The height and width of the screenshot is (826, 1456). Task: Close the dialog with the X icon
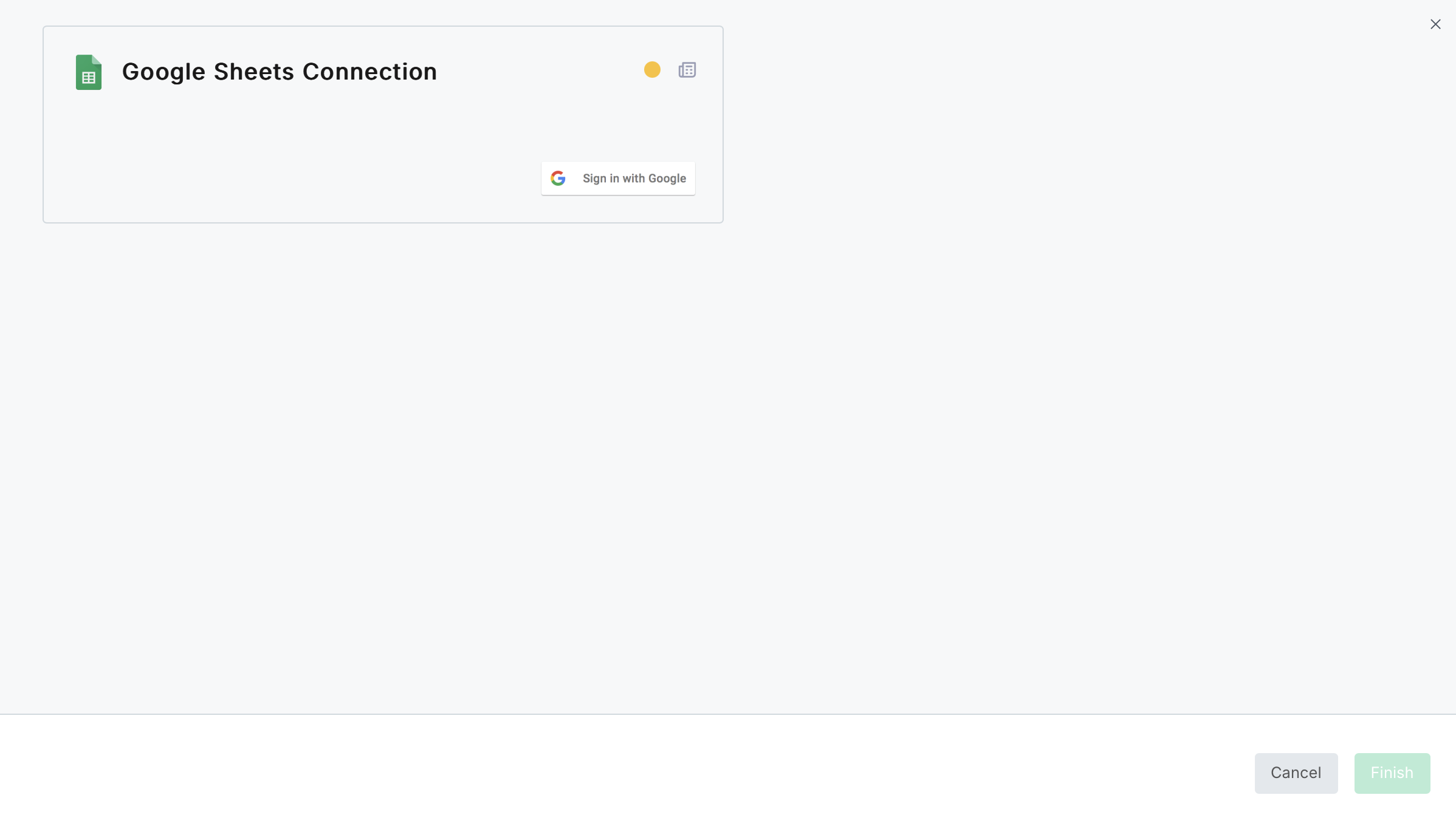point(1435,24)
